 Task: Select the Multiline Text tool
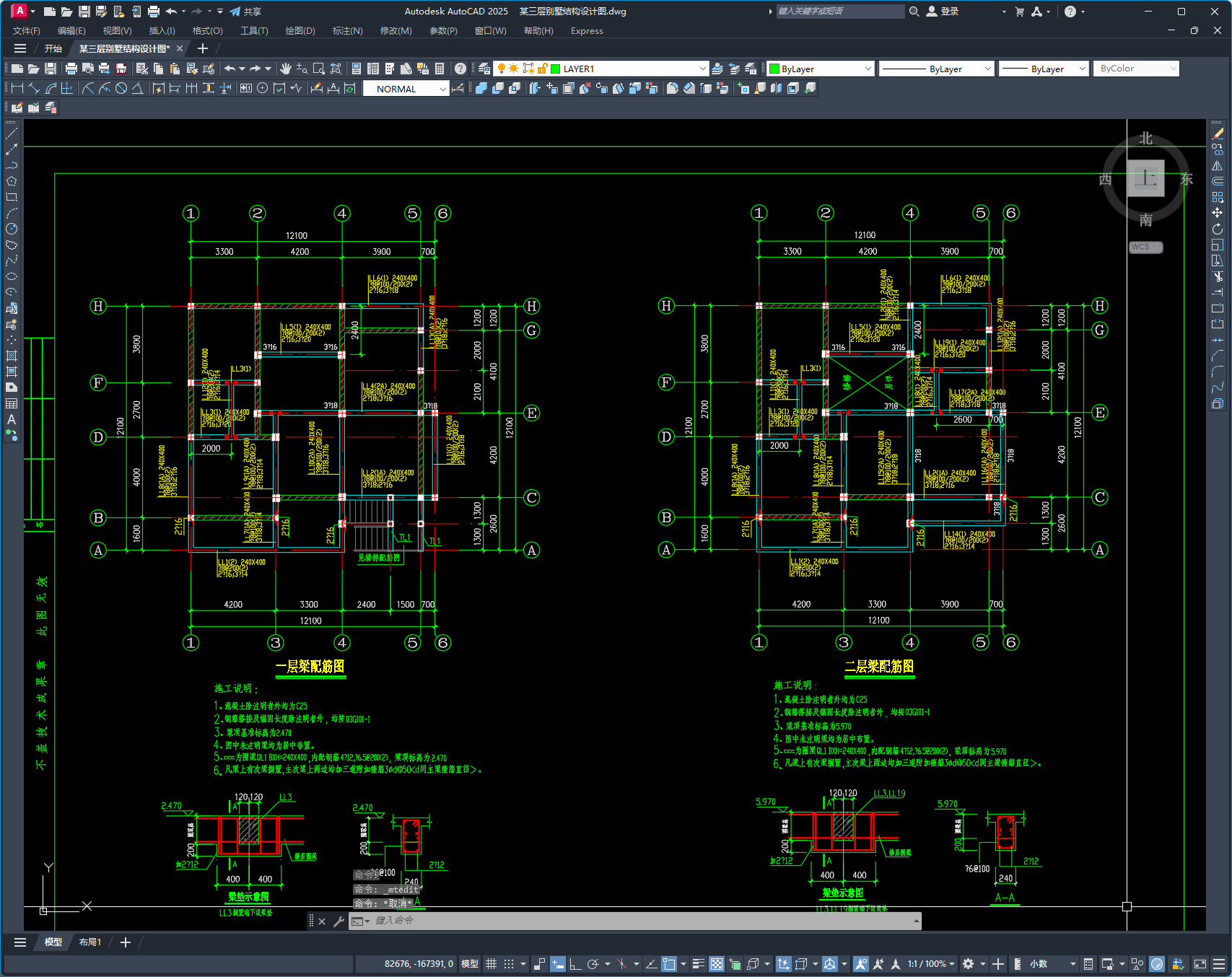pos(12,419)
